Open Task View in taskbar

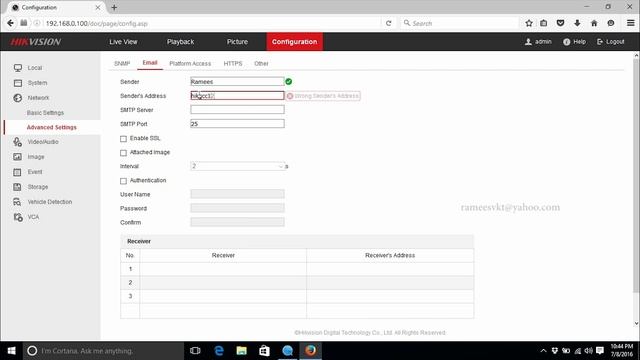[x=195, y=351]
